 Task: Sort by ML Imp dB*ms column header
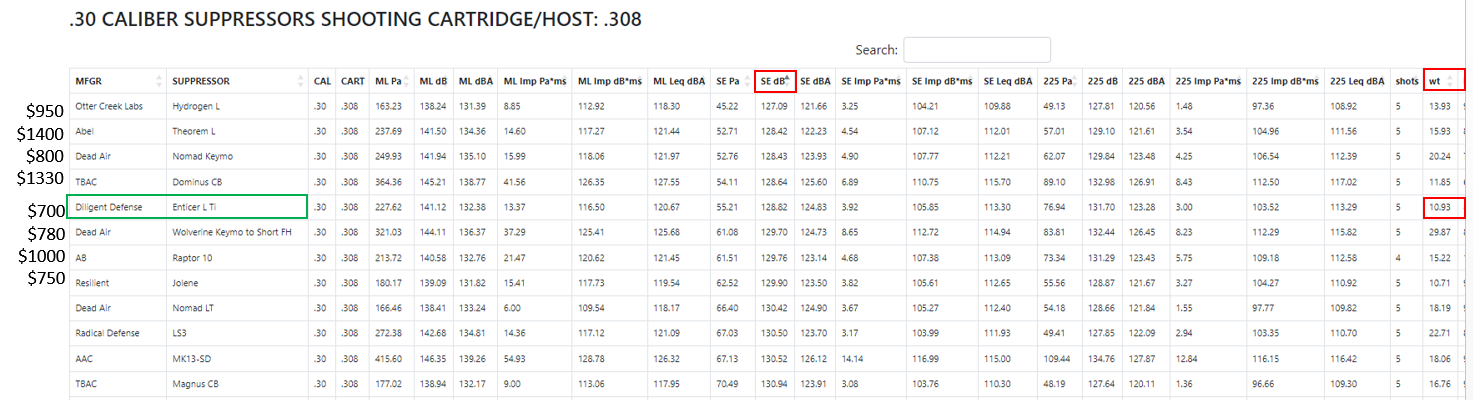coord(610,81)
